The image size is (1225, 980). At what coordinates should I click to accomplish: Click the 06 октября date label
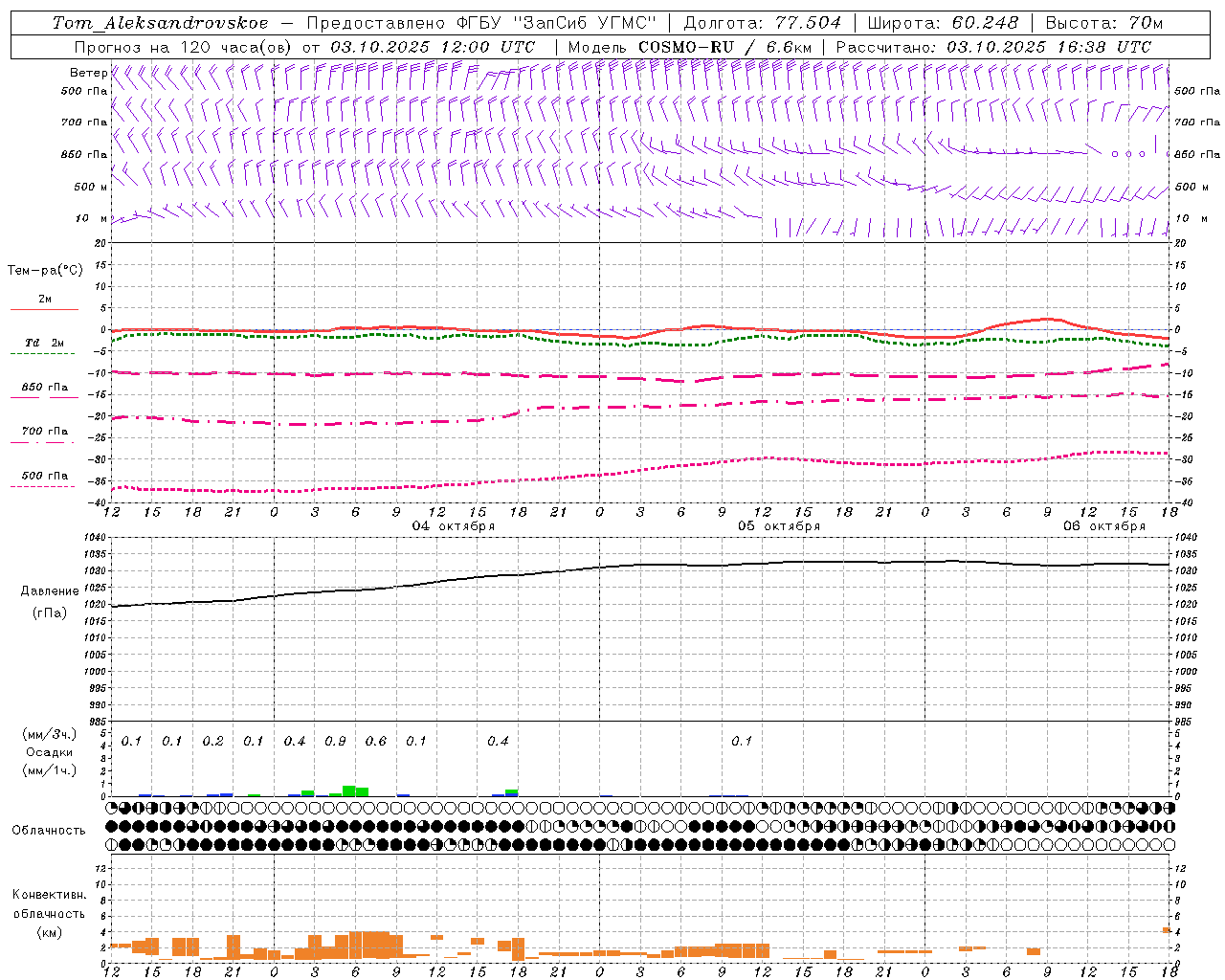1104,526
